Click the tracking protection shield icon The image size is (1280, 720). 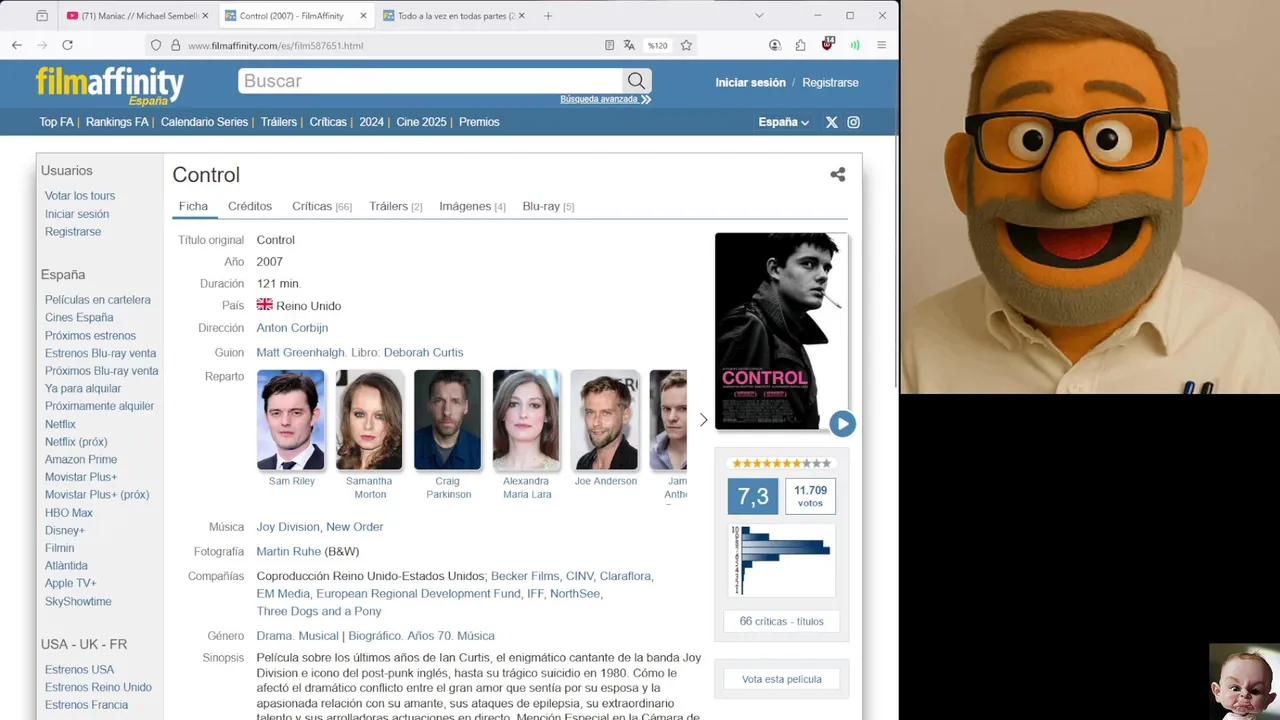pyautogui.click(x=156, y=45)
